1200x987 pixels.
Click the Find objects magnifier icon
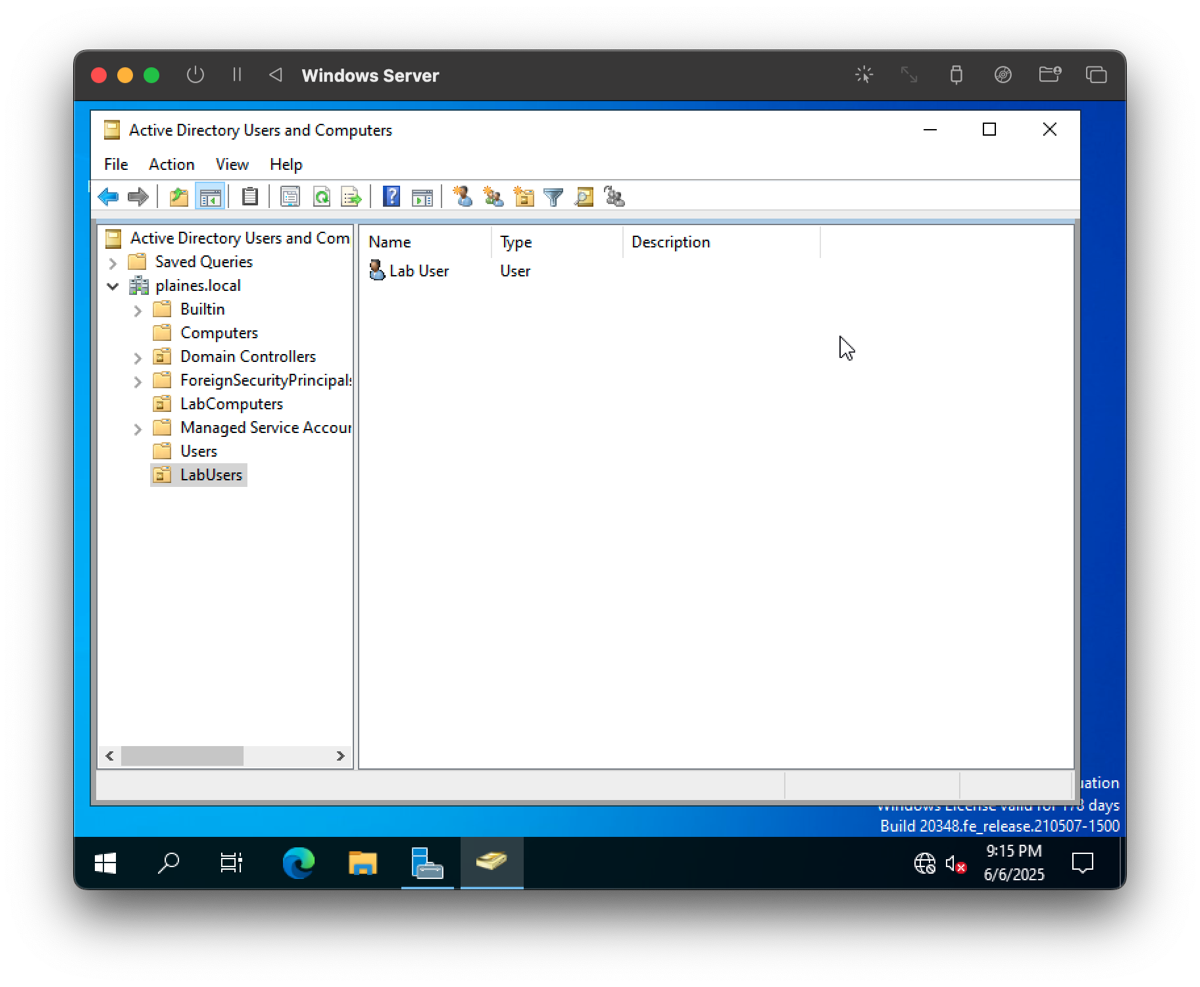(x=584, y=197)
